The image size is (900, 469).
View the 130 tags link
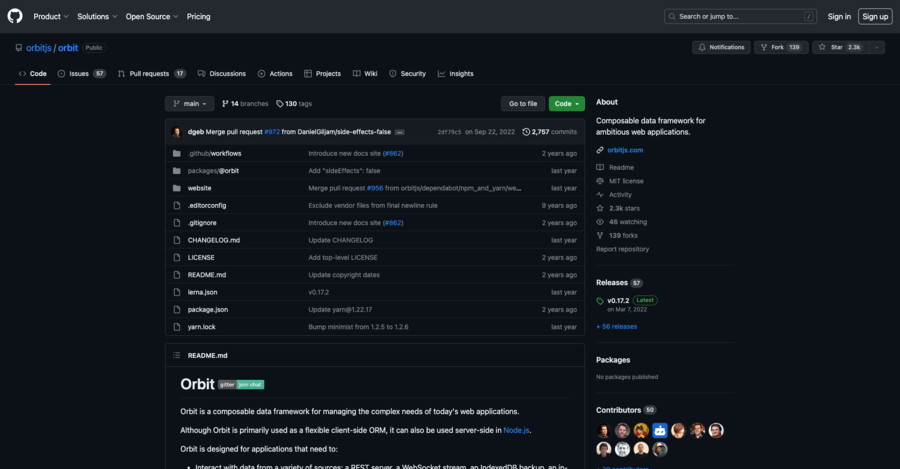(294, 104)
